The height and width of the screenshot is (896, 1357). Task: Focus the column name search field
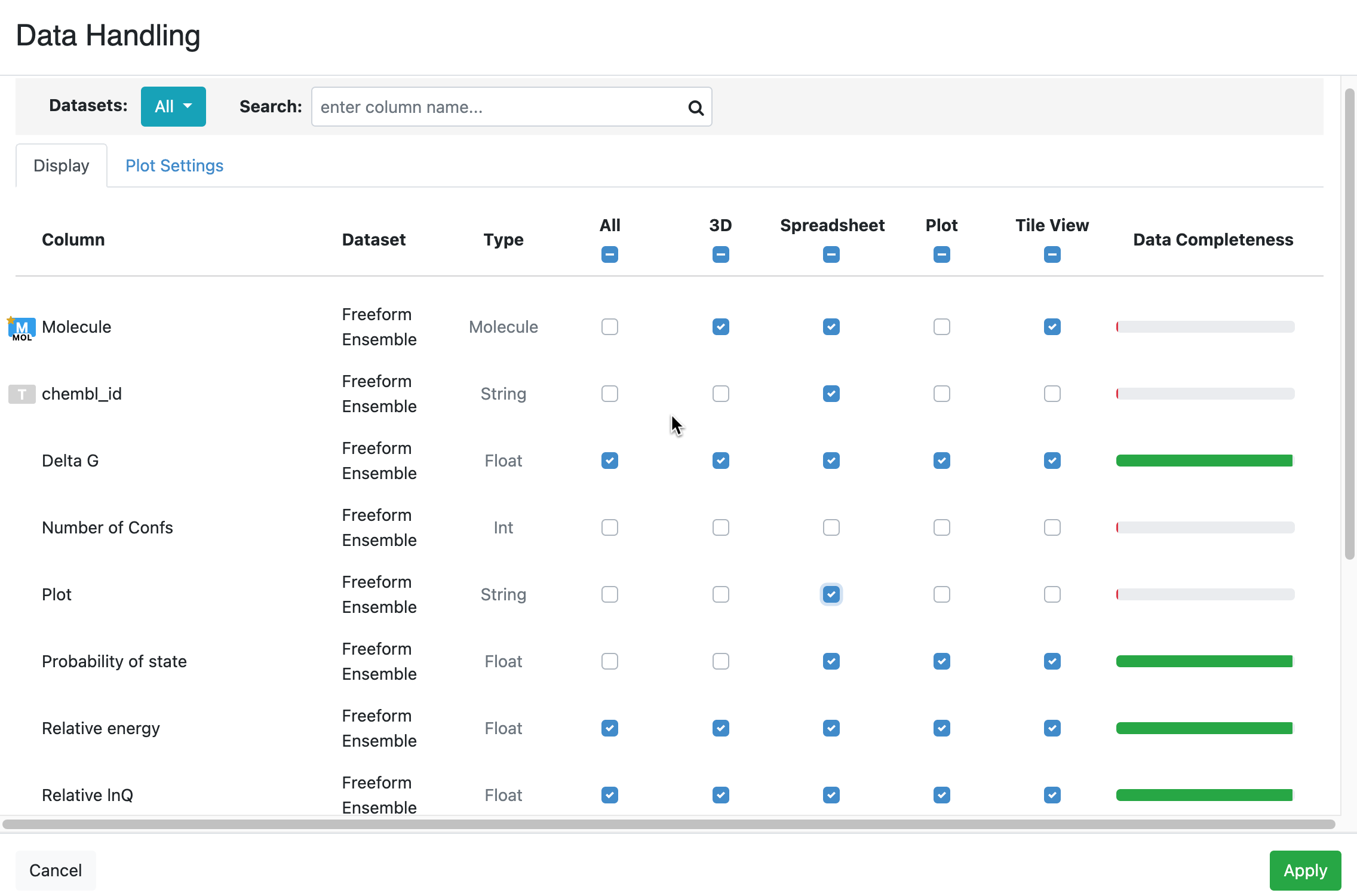click(x=511, y=107)
